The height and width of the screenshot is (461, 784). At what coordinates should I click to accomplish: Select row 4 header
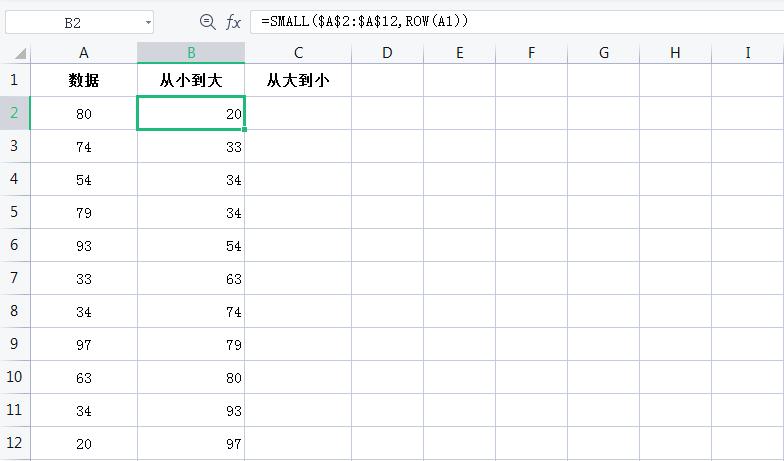[14, 179]
